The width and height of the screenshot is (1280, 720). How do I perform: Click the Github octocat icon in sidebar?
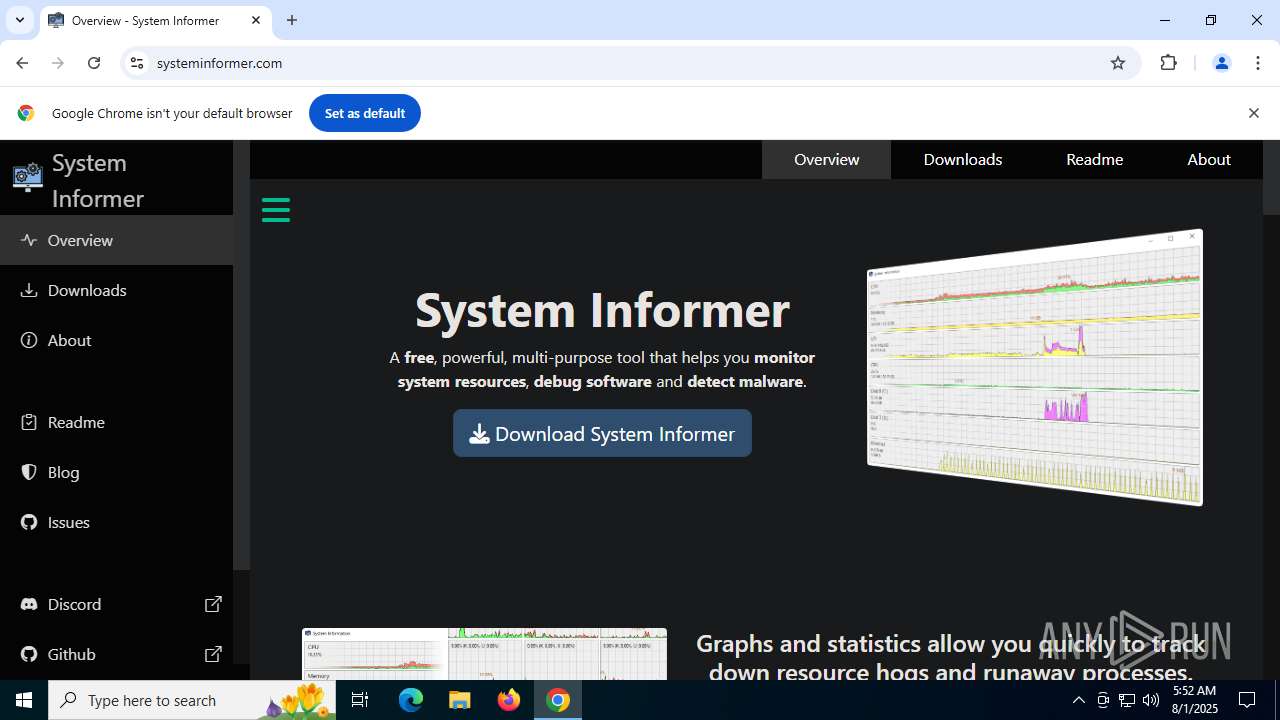coord(29,654)
